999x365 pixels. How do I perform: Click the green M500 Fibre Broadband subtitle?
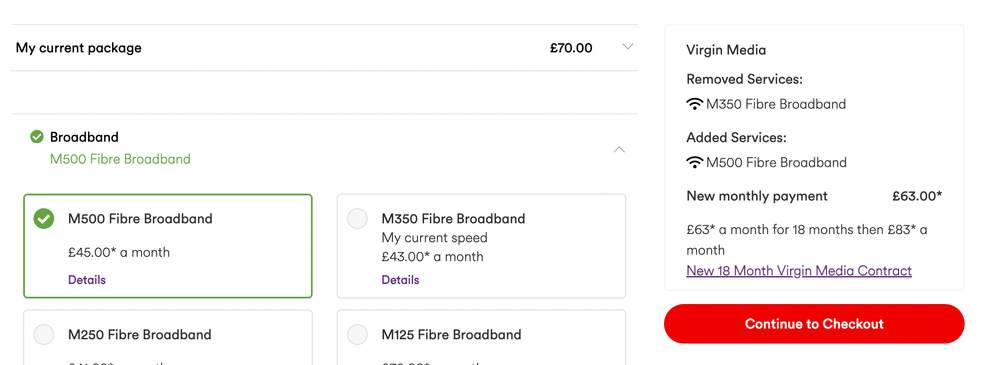click(120, 159)
